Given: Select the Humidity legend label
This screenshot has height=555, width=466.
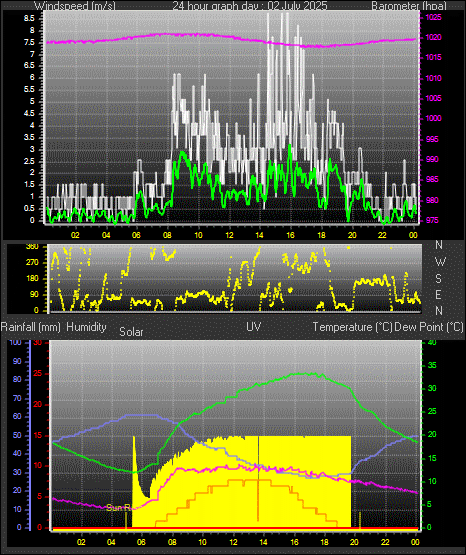Looking at the screenshot, I should pyautogui.click(x=86, y=327).
